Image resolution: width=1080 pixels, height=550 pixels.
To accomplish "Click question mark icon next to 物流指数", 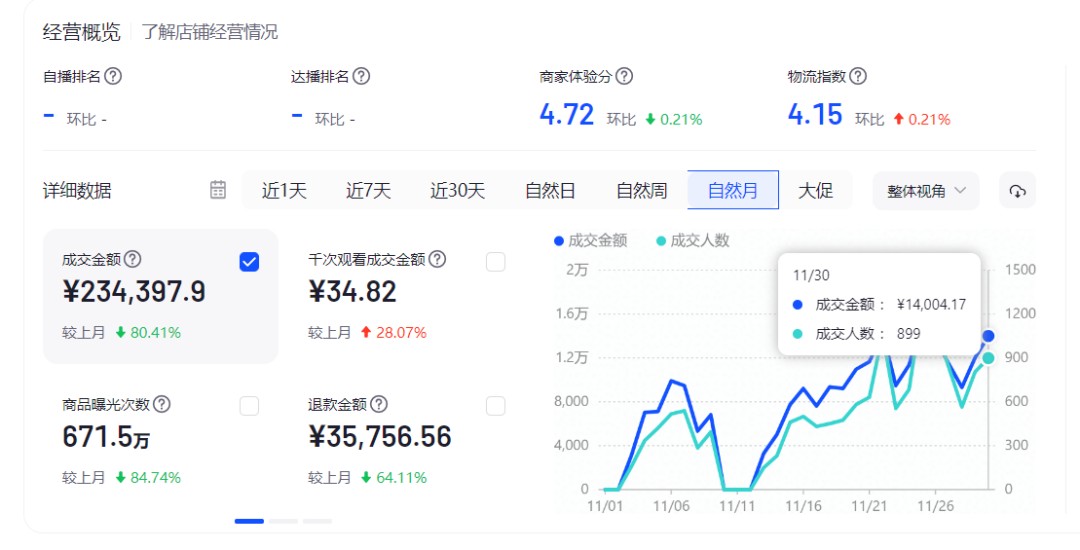I will click(857, 76).
